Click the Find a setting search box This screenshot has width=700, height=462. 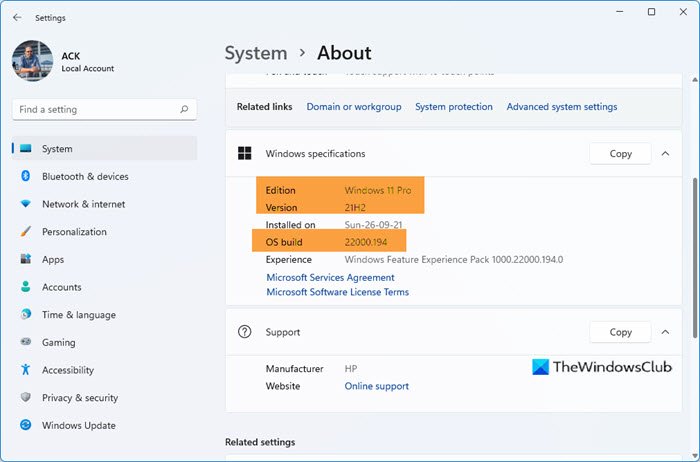click(95, 109)
